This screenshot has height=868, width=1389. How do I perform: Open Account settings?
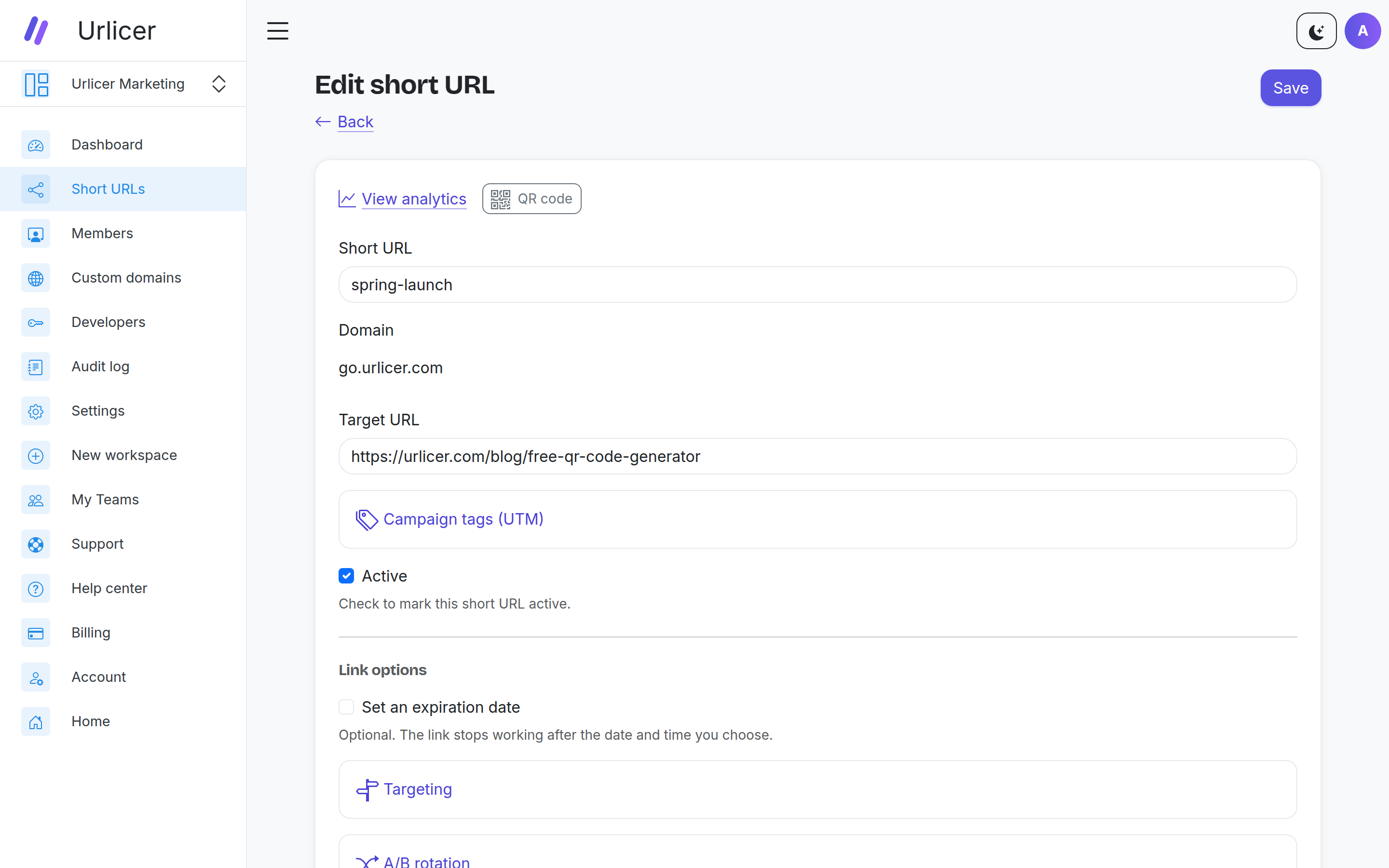click(x=123, y=678)
